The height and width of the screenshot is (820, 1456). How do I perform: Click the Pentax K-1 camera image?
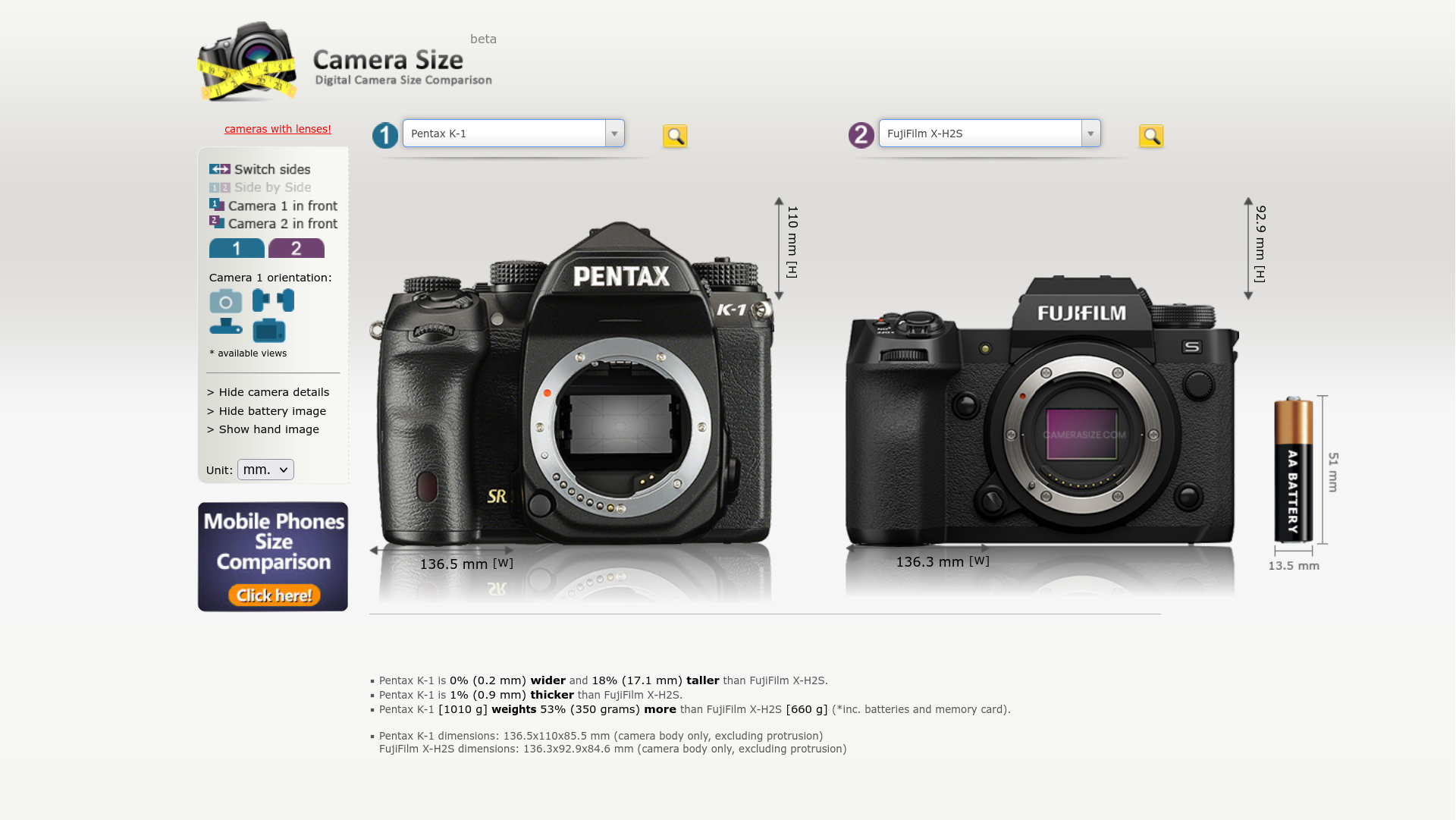pyautogui.click(x=572, y=383)
